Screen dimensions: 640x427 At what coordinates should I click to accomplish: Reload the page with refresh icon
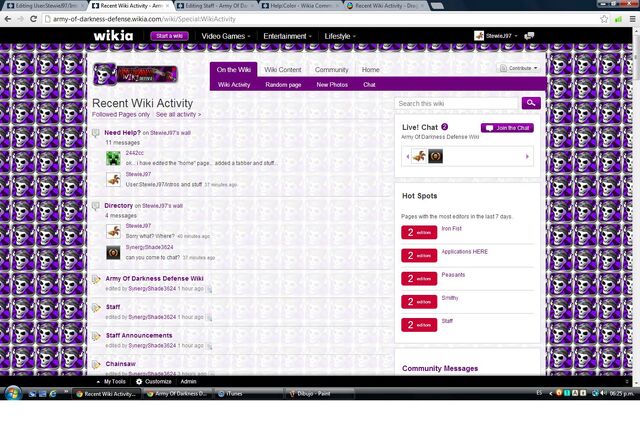(33, 19)
